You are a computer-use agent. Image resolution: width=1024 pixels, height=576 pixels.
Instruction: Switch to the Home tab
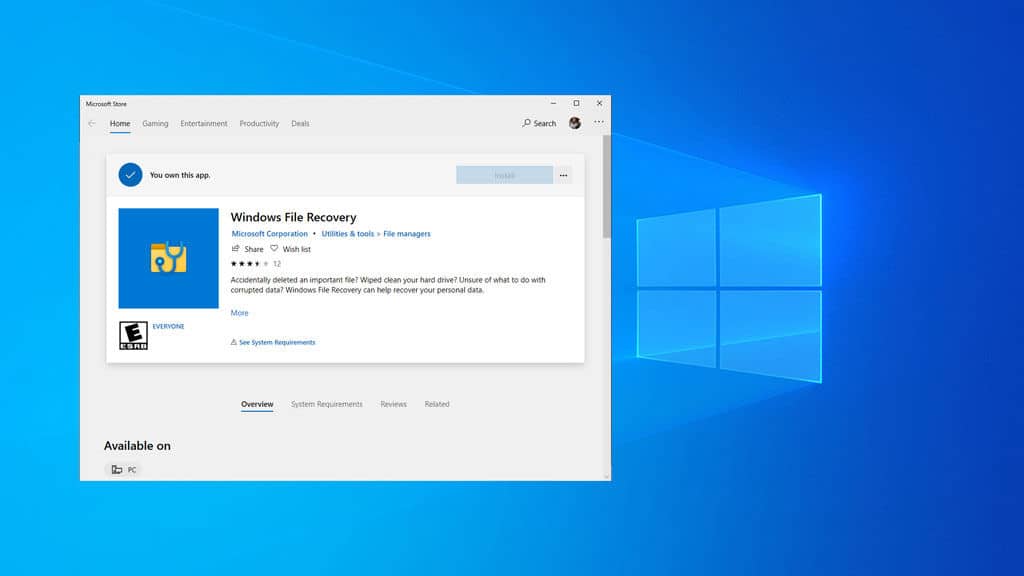point(120,123)
